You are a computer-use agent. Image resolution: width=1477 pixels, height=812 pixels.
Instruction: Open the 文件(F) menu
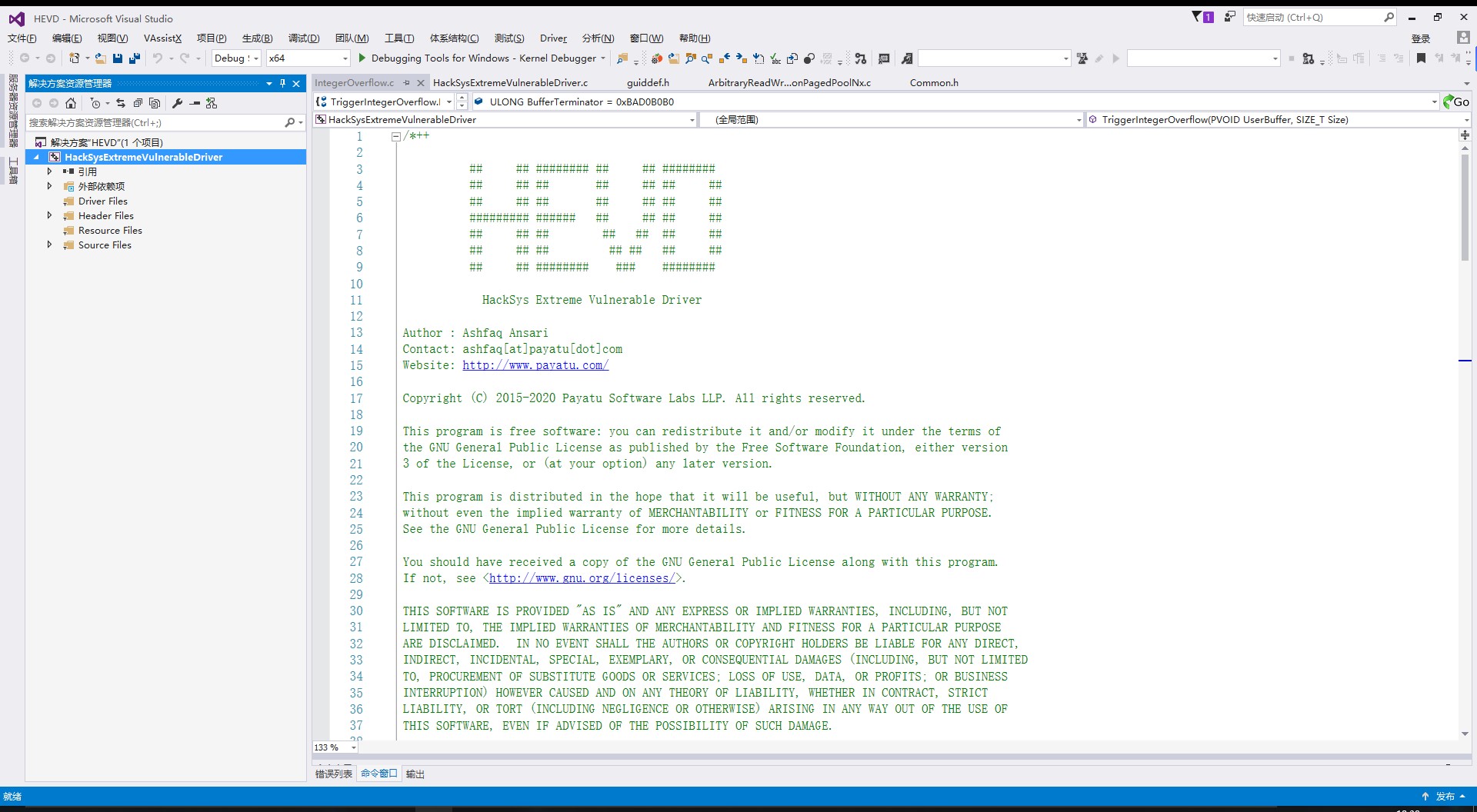tap(22, 38)
